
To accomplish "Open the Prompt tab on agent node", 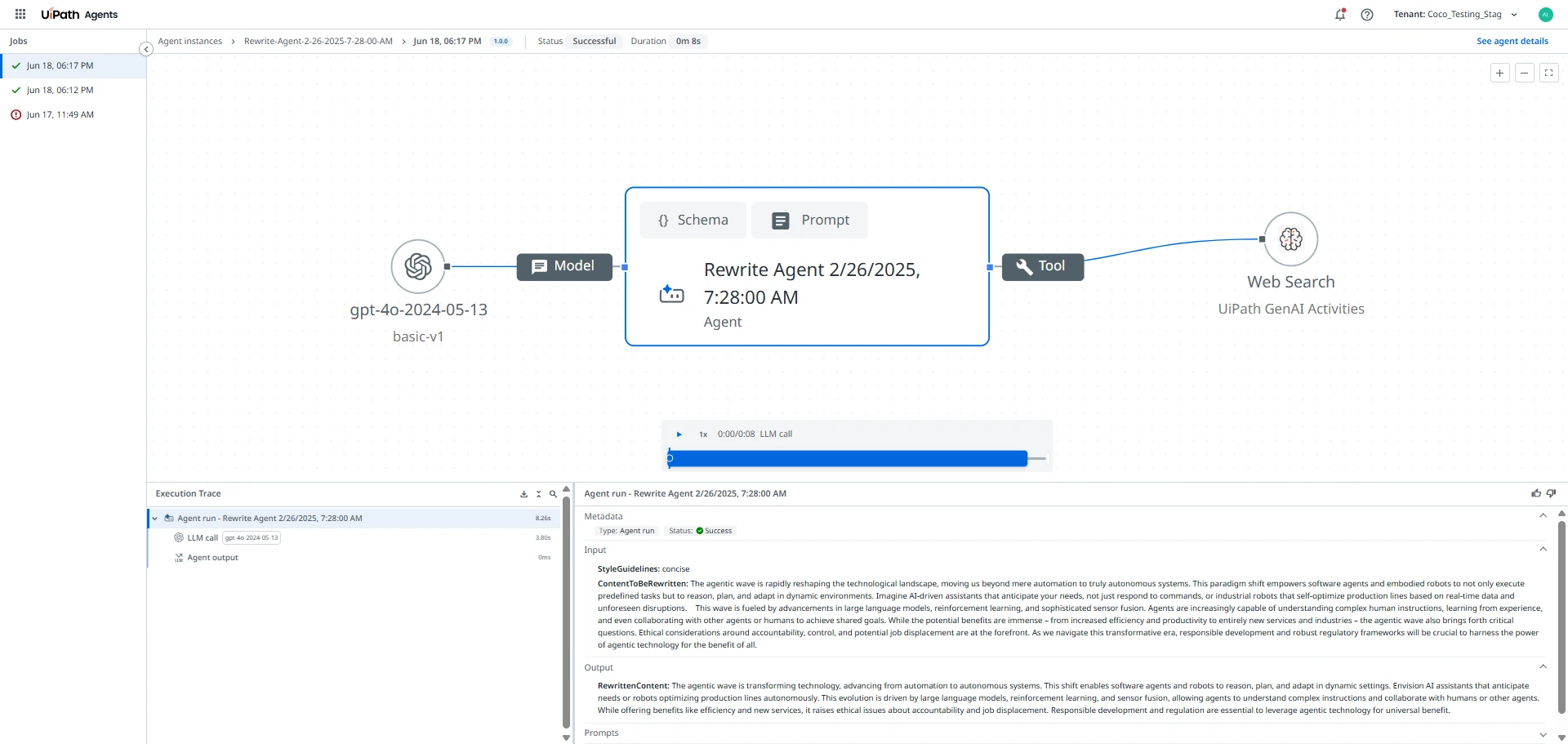I will [x=809, y=221].
